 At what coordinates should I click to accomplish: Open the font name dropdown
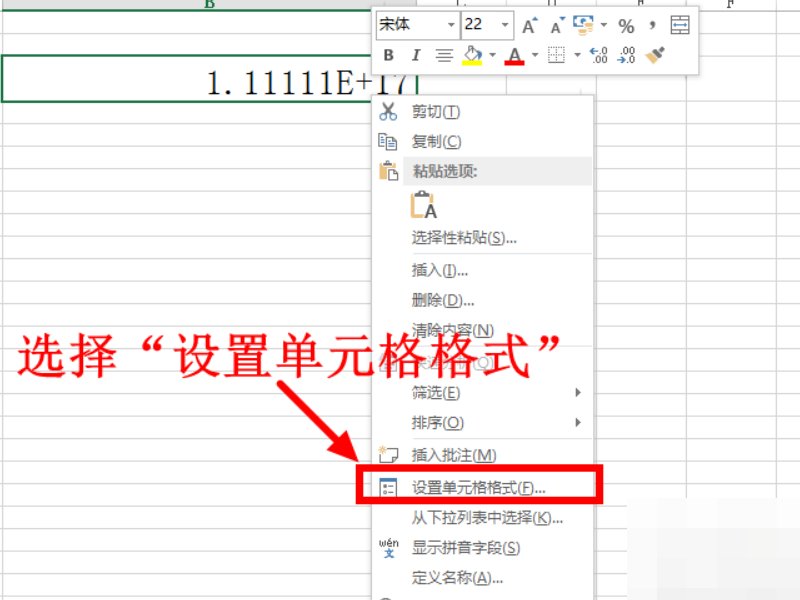pos(452,25)
